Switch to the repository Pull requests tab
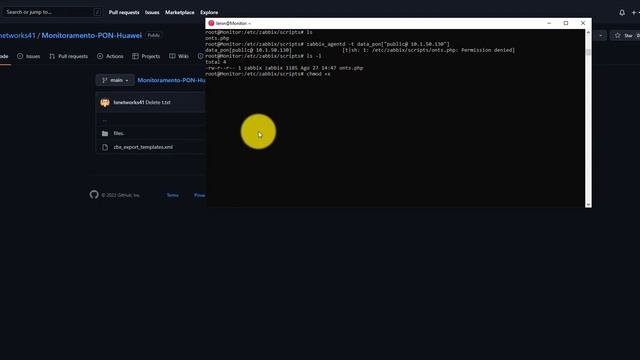Image resolution: width=640 pixels, height=360 pixels. 69,56
